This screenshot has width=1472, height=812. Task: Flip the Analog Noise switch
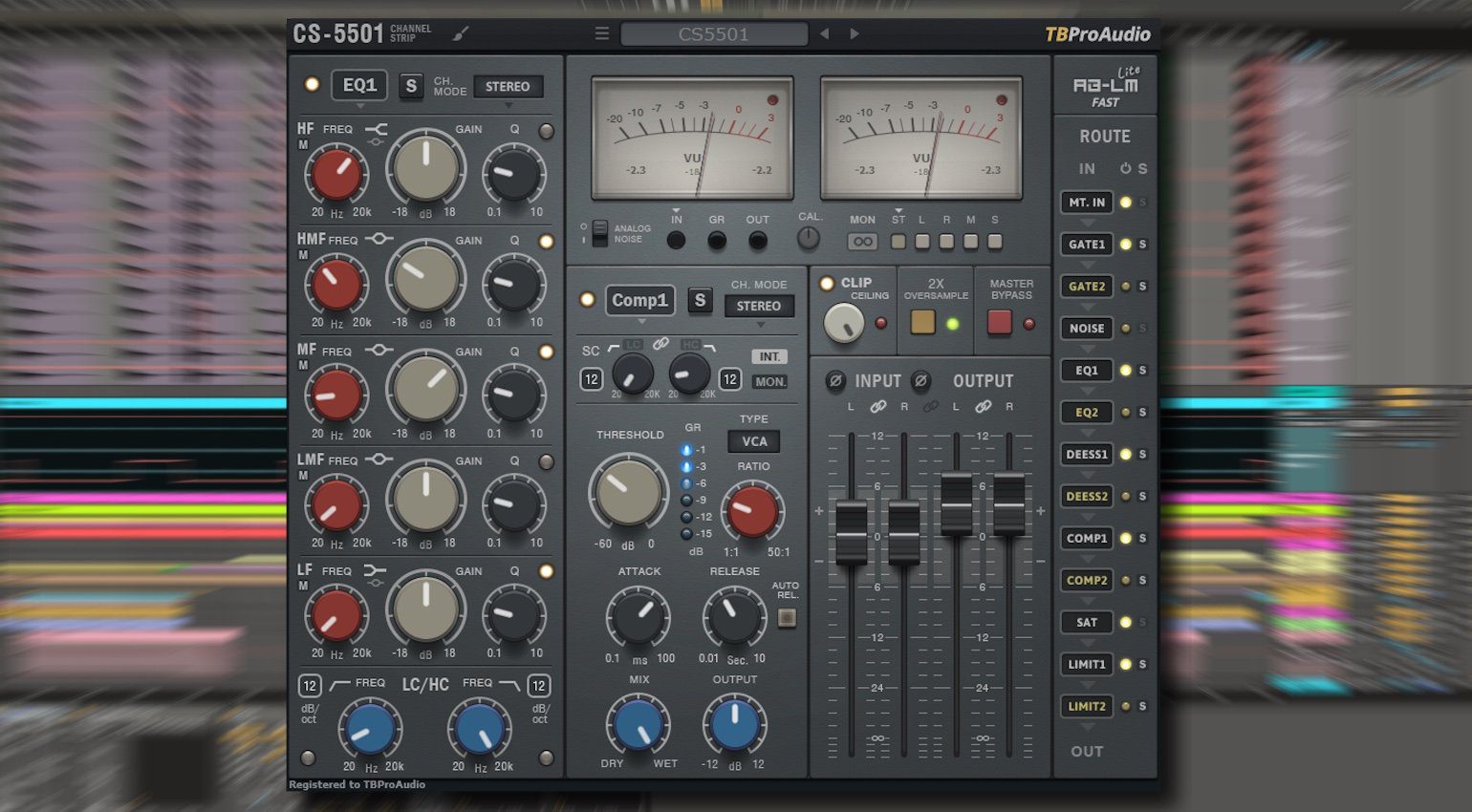pyautogui.click(x=599, y=233)
